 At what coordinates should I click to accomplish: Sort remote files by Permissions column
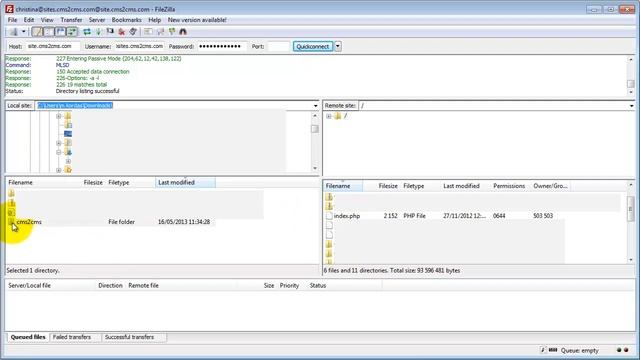tap(509, 186)
